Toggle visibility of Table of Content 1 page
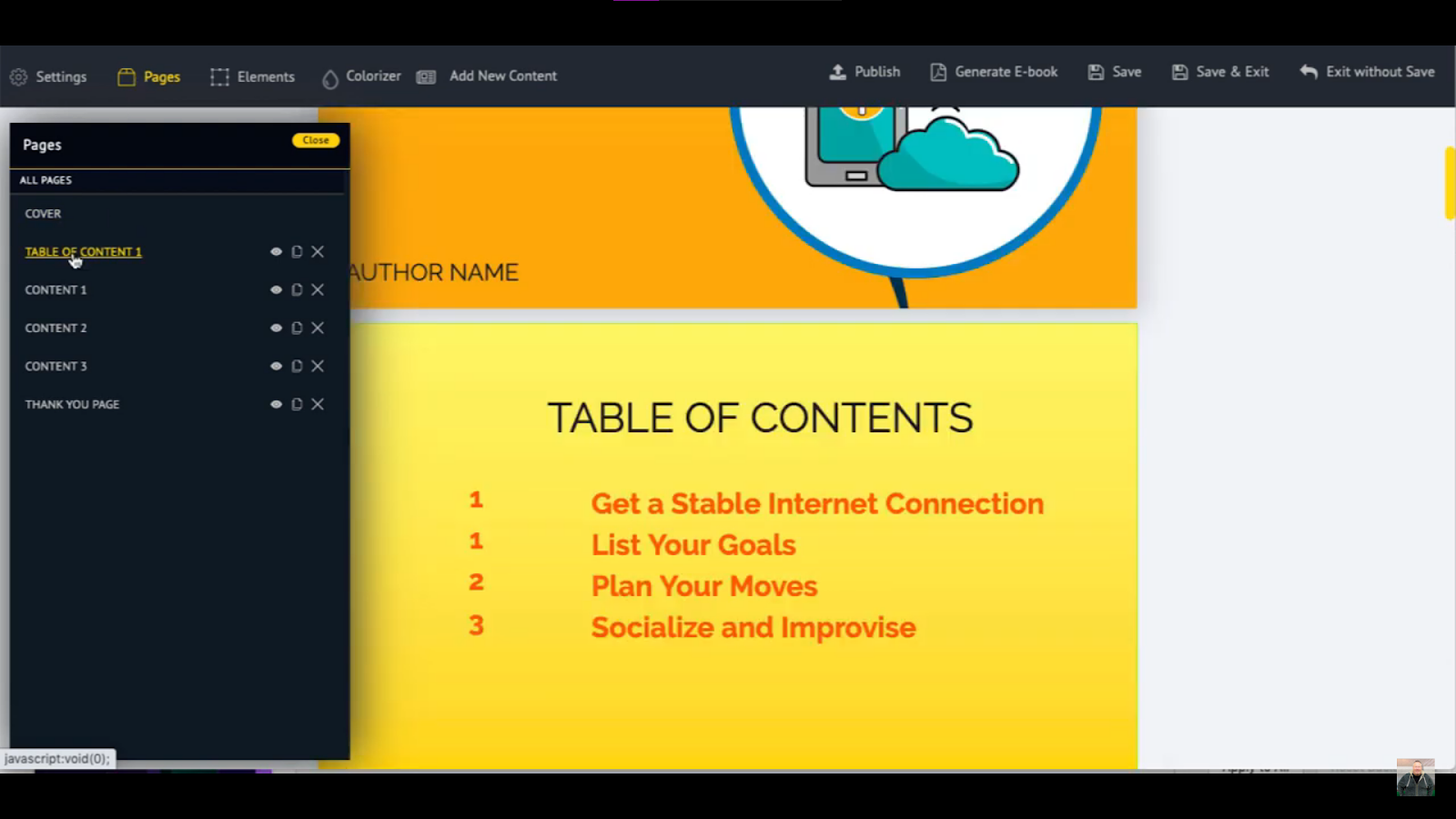This screenshot has height=819, width=1456. [x=276, y=252]
